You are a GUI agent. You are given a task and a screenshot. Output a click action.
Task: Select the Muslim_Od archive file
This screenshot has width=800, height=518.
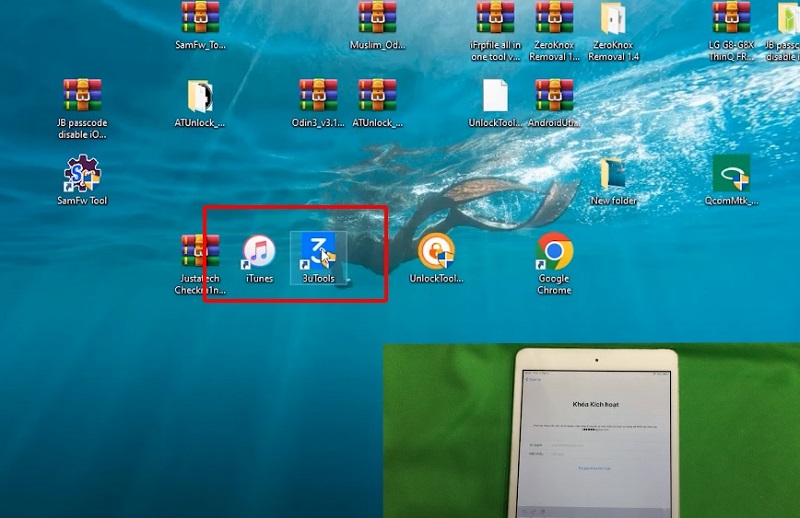377,18
